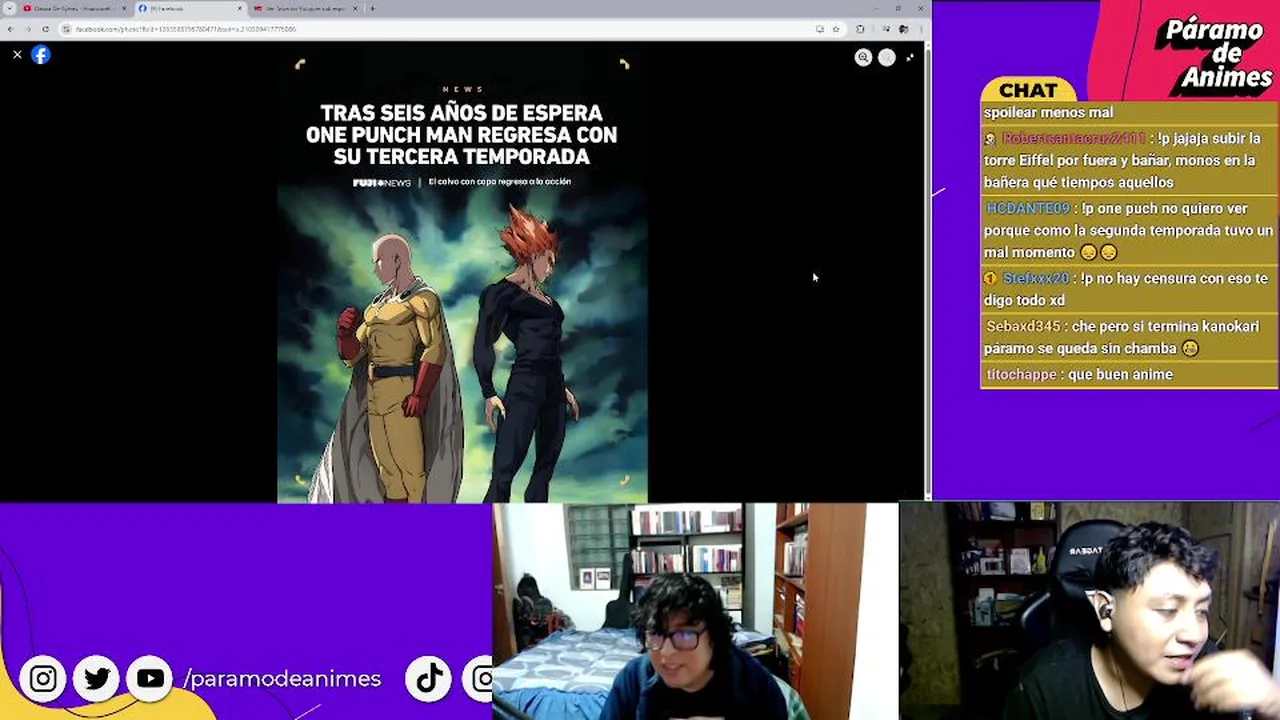Click the YouTube icon in overlay
The image size is (1280, 720).
pos(150,679)
